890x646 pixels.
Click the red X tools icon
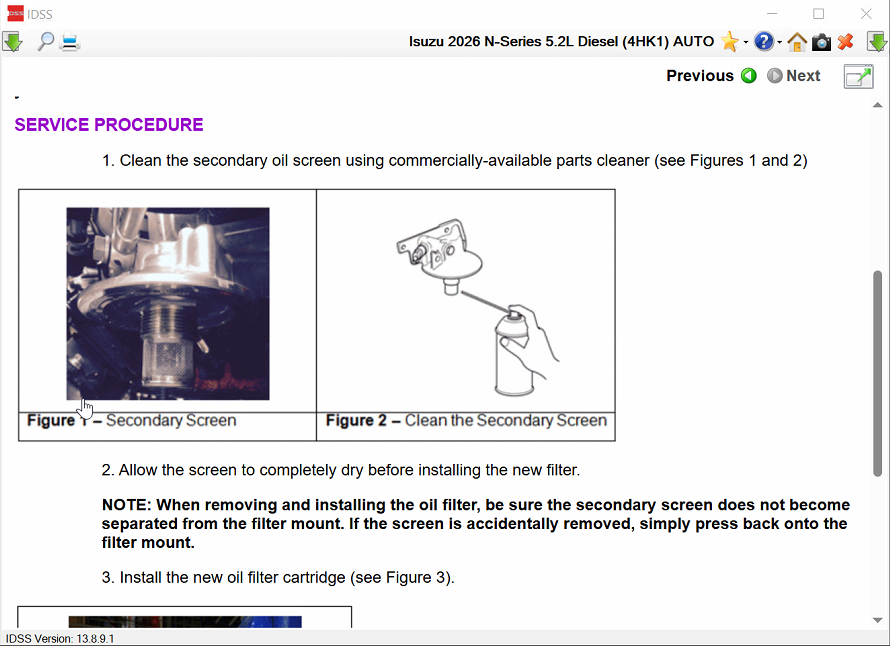[846, 42]
